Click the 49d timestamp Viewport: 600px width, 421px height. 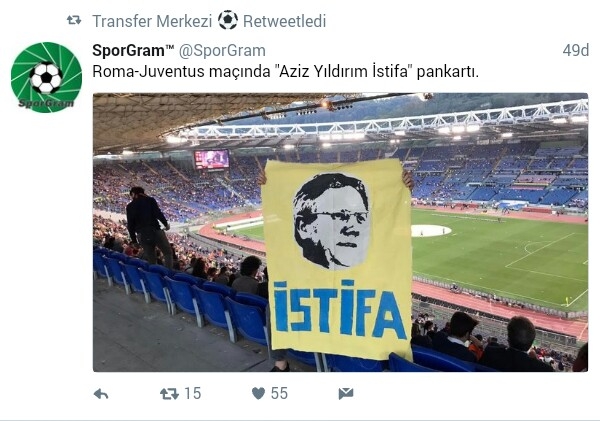(576, 51)
